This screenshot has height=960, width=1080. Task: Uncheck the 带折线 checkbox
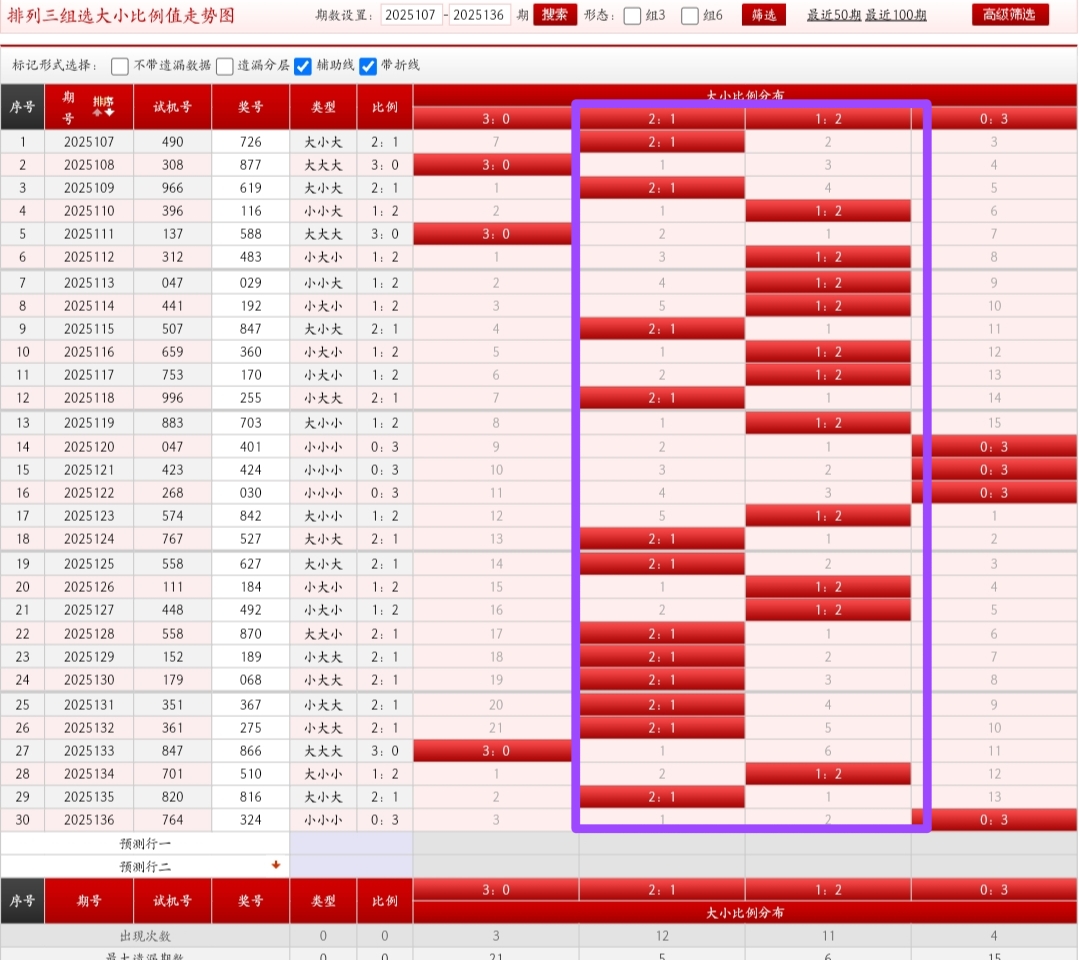(368, 66)
